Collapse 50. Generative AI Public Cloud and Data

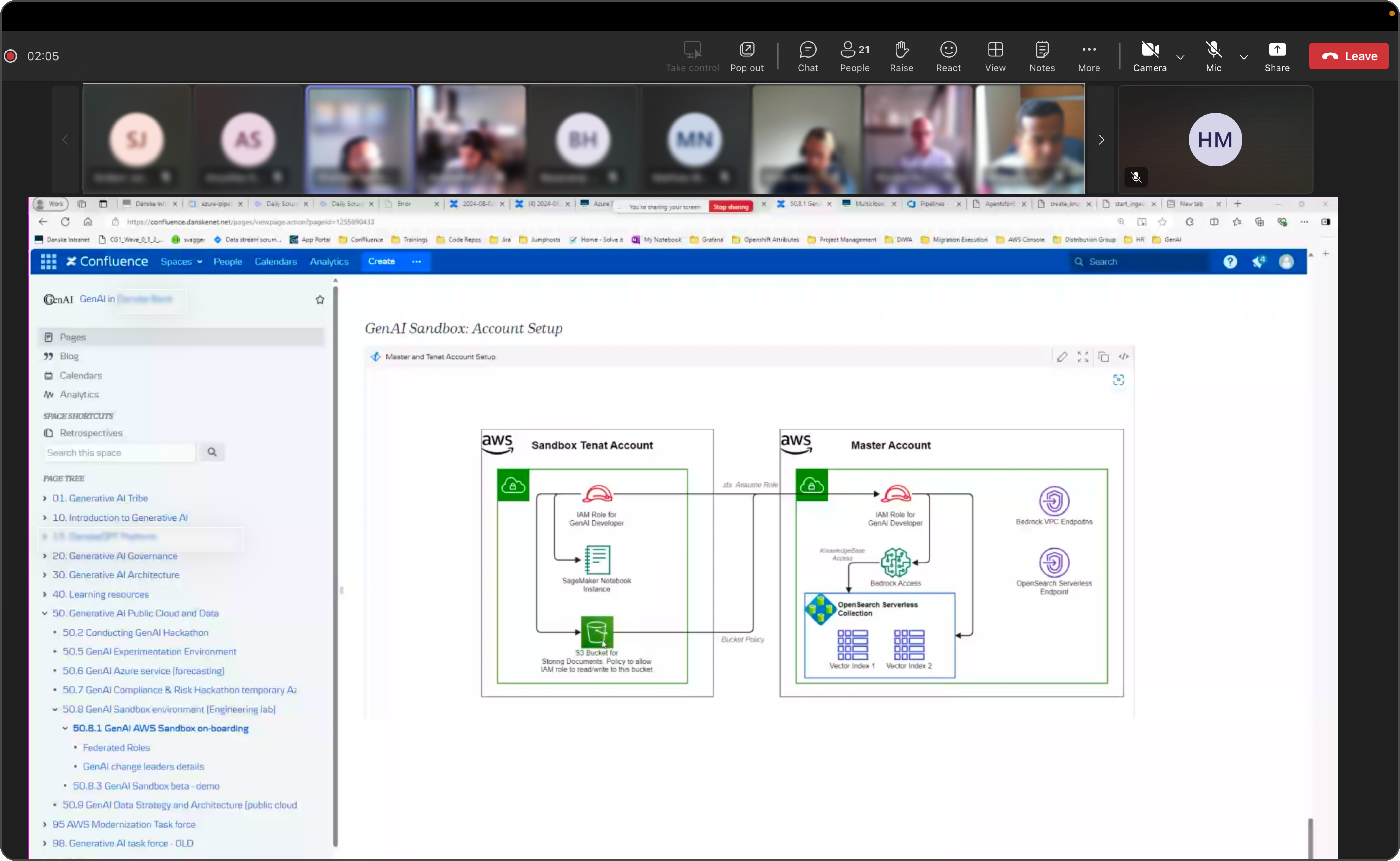[44, 613]
